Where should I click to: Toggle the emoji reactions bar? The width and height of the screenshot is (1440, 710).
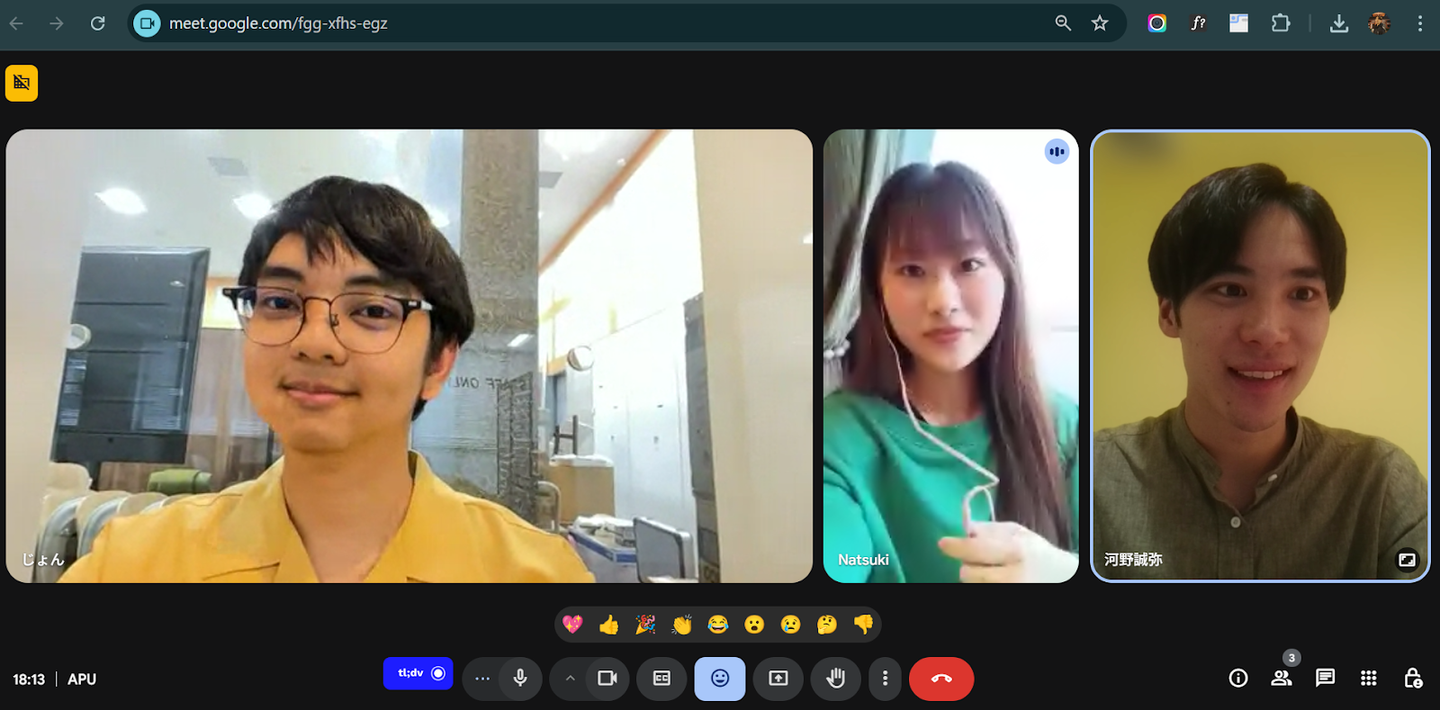(x=720, y=678)
